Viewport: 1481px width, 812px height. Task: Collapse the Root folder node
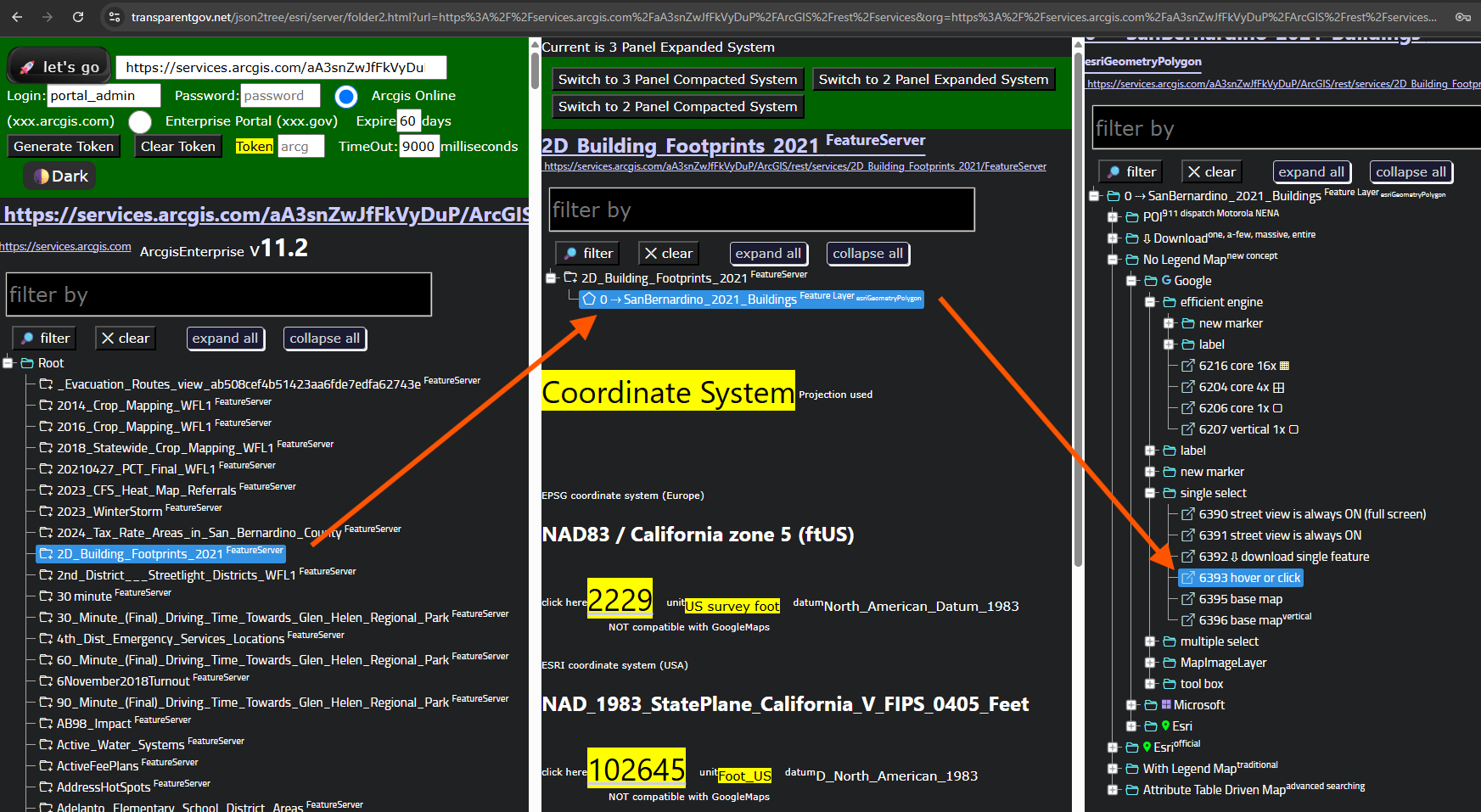click(x=8, y=363)
